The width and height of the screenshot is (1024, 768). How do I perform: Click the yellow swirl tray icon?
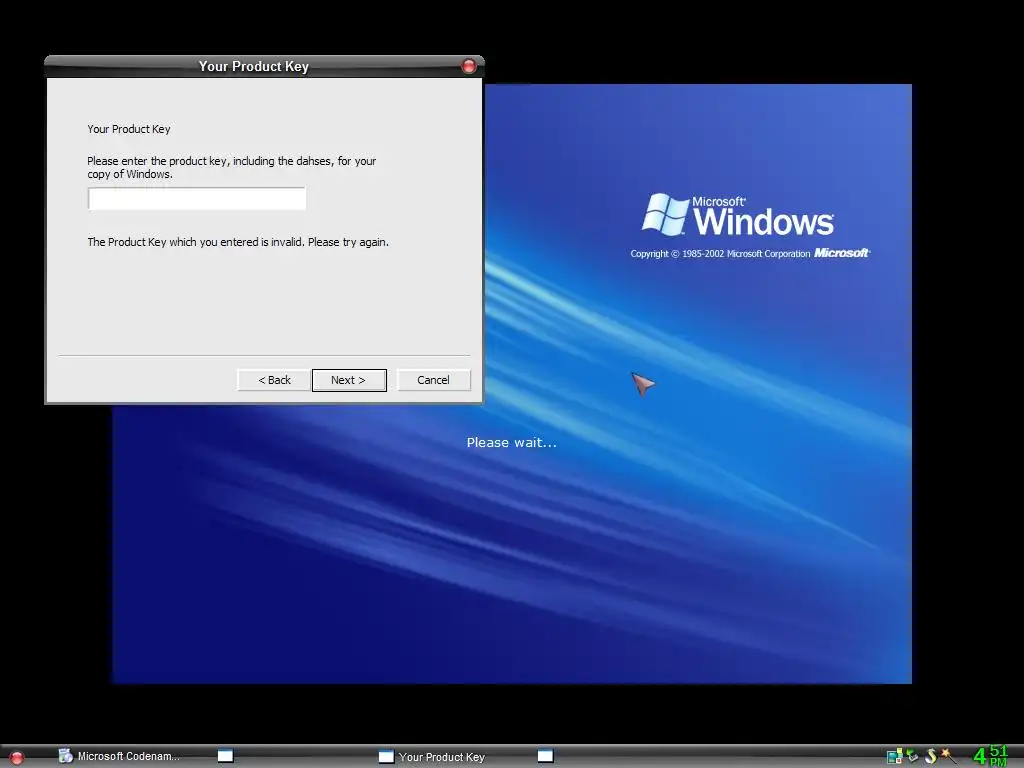[931, 756]
